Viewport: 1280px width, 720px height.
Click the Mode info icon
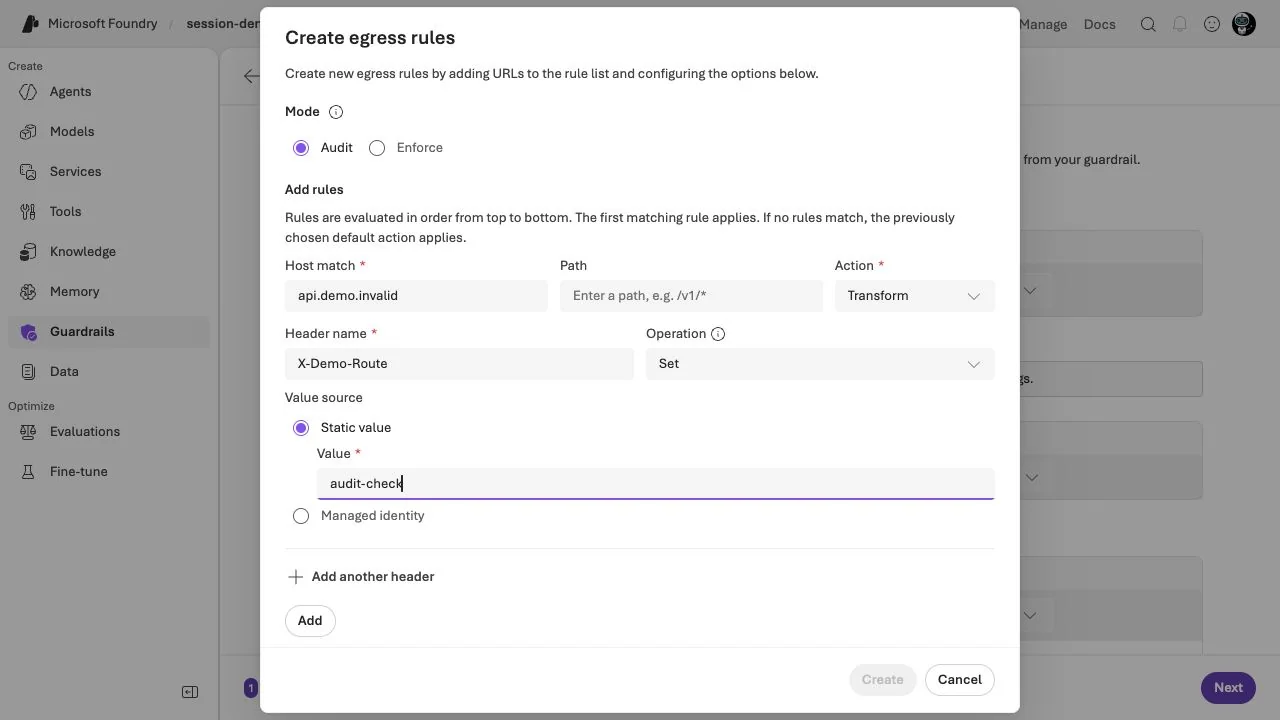pos(336,112)
